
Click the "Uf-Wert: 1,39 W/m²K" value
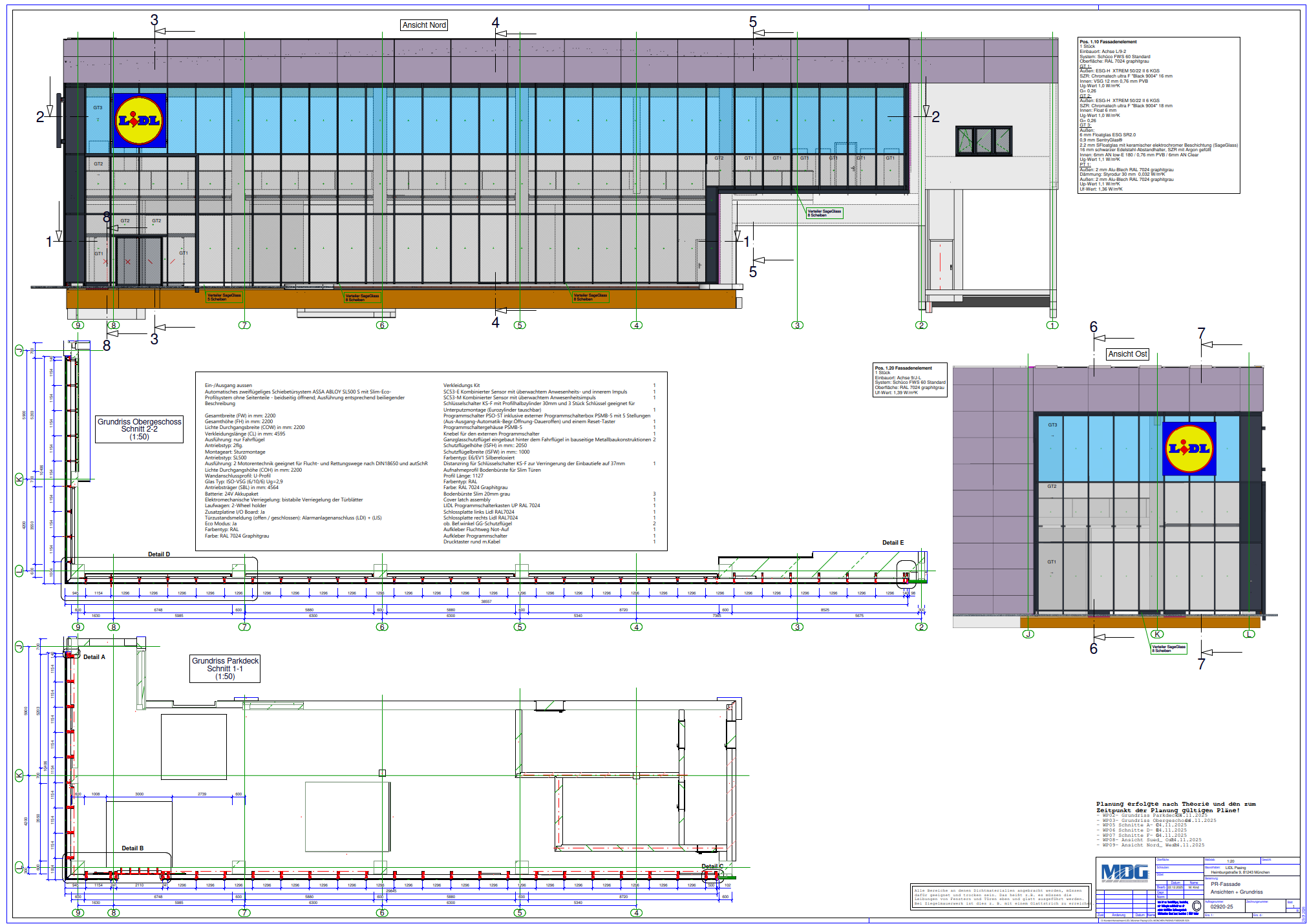[896, 393]
